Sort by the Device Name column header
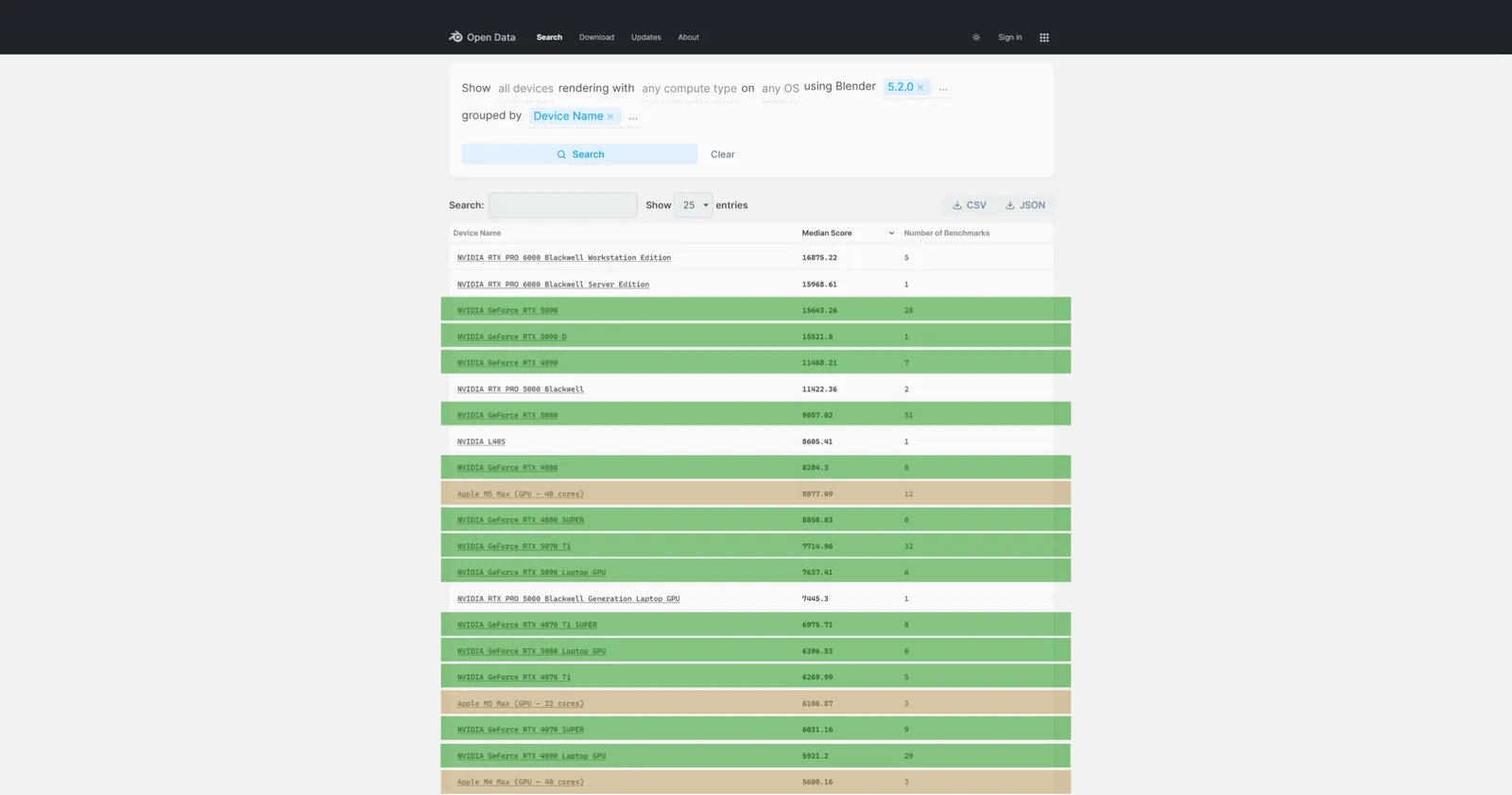1512x795 pixels. tap(477, 233)
